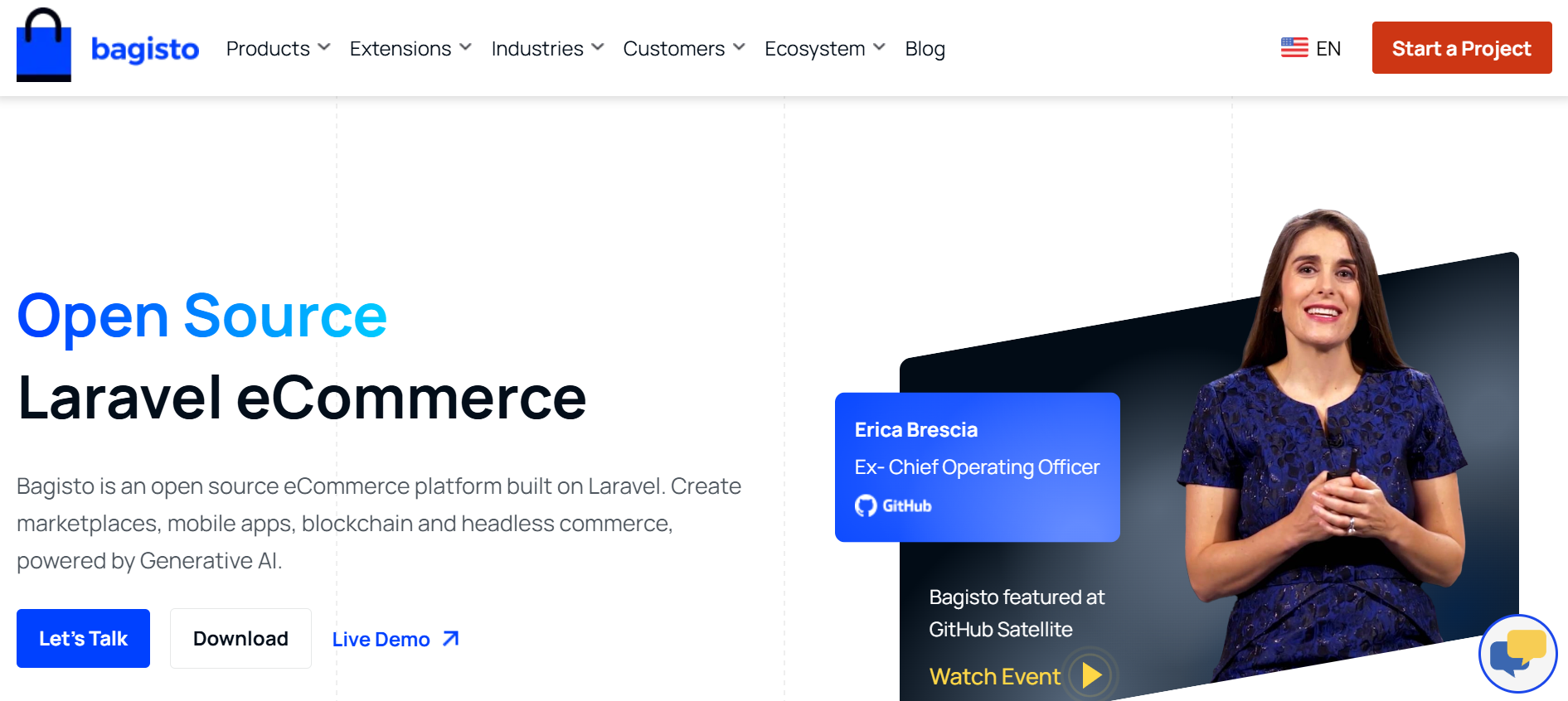
Task: Expand the Extensions dropdown chevron
Action: (466, 47)
